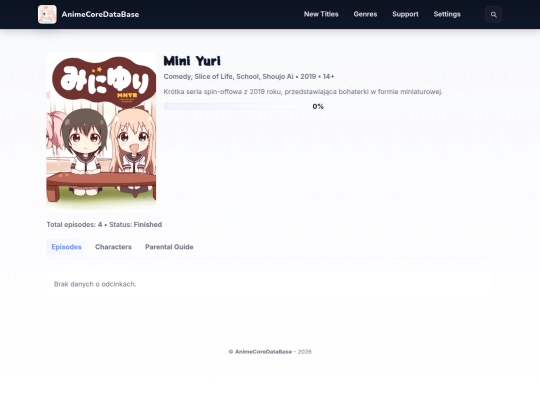This screenshot has height=405, width=540.
Task: Click the Total episodes: 4 status text
Action: tap(104, 225)
